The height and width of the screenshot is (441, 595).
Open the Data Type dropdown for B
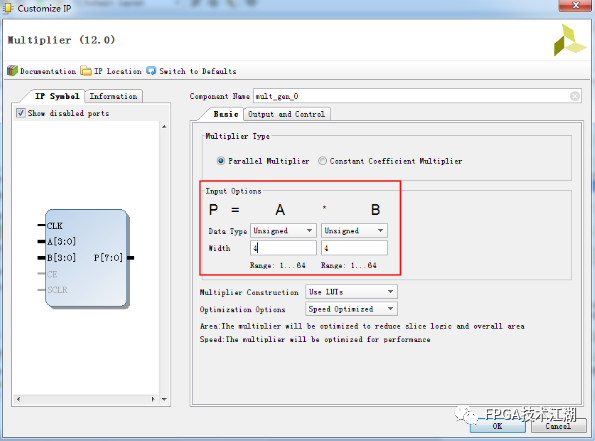[x=354, y=231]
